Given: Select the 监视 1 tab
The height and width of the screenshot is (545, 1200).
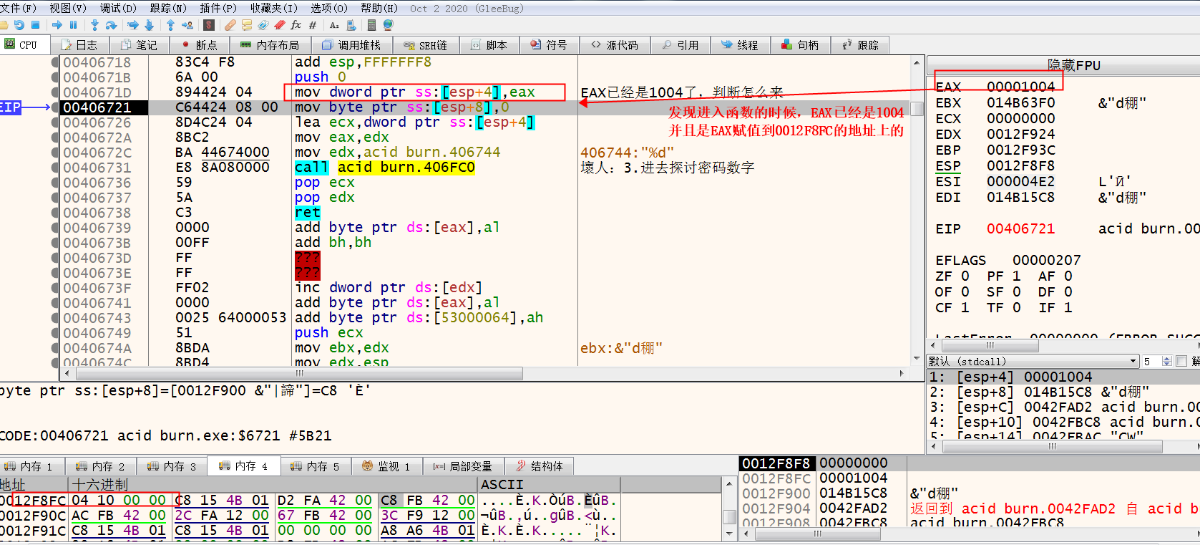Looking at the screenshot, I should point(385,466).
